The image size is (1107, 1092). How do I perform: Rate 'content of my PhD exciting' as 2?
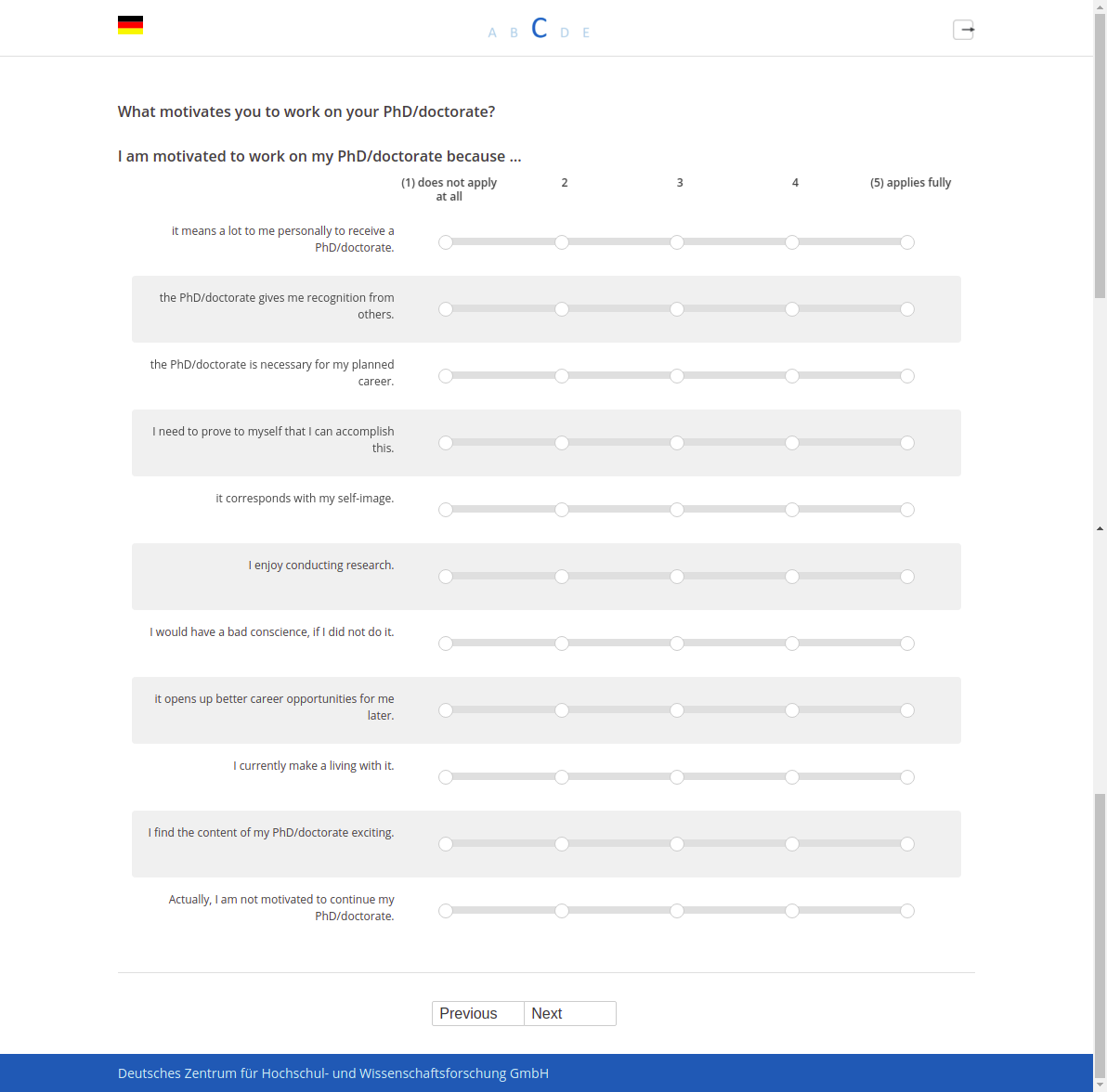point(561,843)
